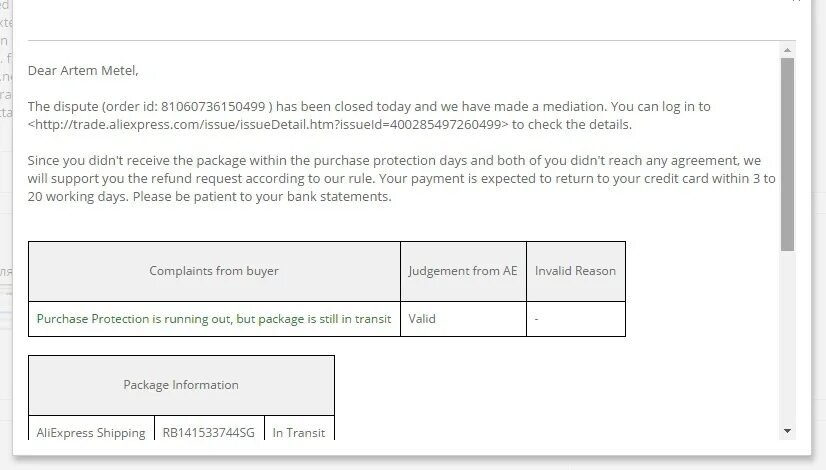Click the tracking number RB141533744SG

click(x=209, y=433)
